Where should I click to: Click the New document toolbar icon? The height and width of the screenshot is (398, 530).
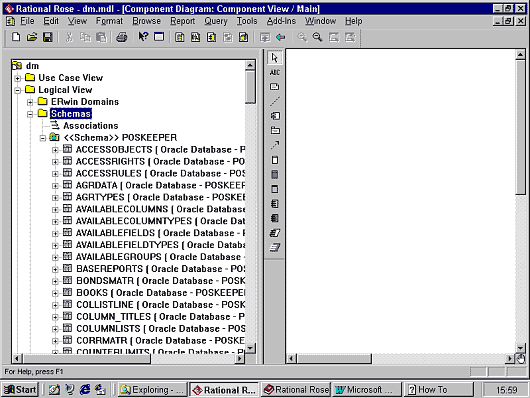pos(16,37)
